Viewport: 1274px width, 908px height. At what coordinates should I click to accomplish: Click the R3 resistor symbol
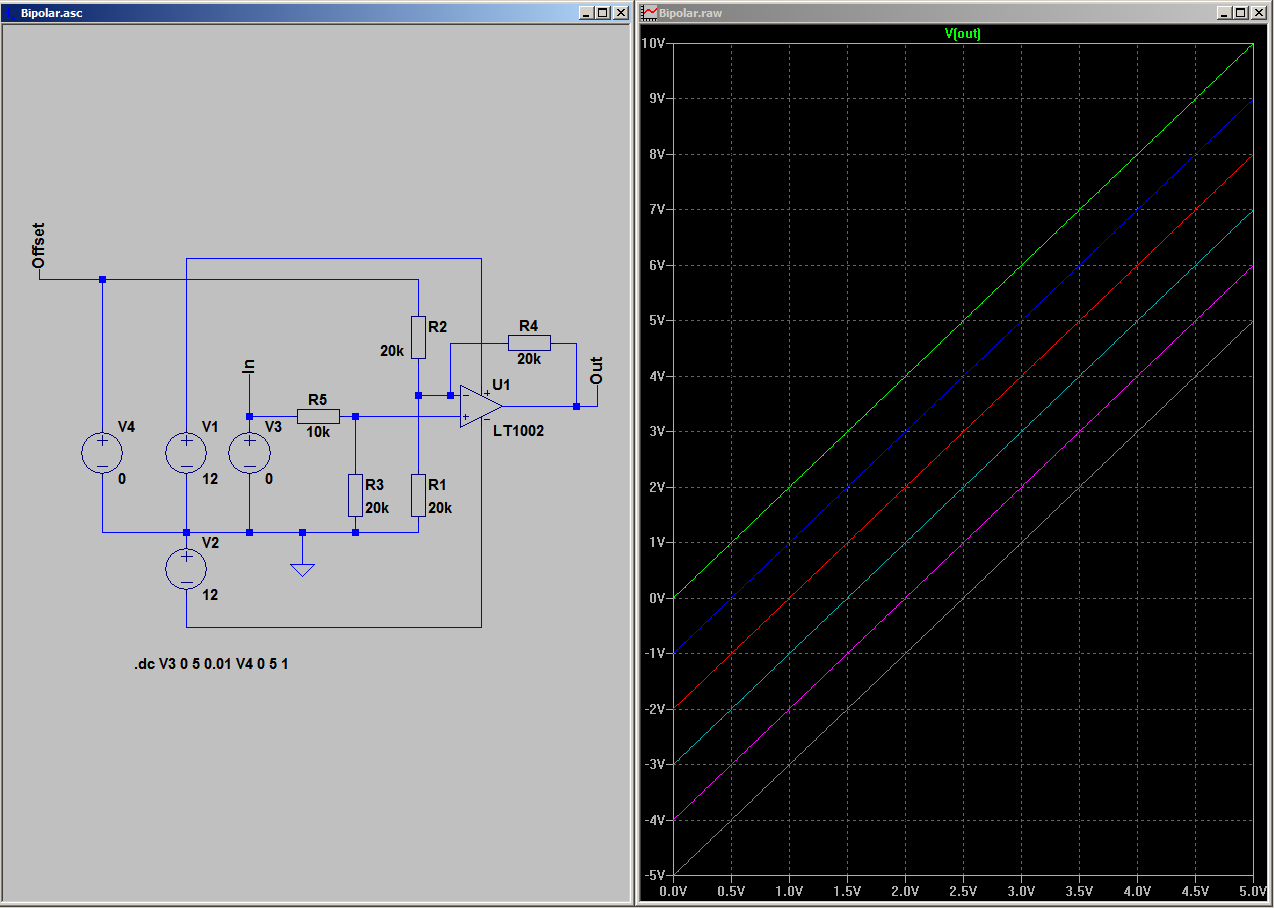[x=355, y=495]
